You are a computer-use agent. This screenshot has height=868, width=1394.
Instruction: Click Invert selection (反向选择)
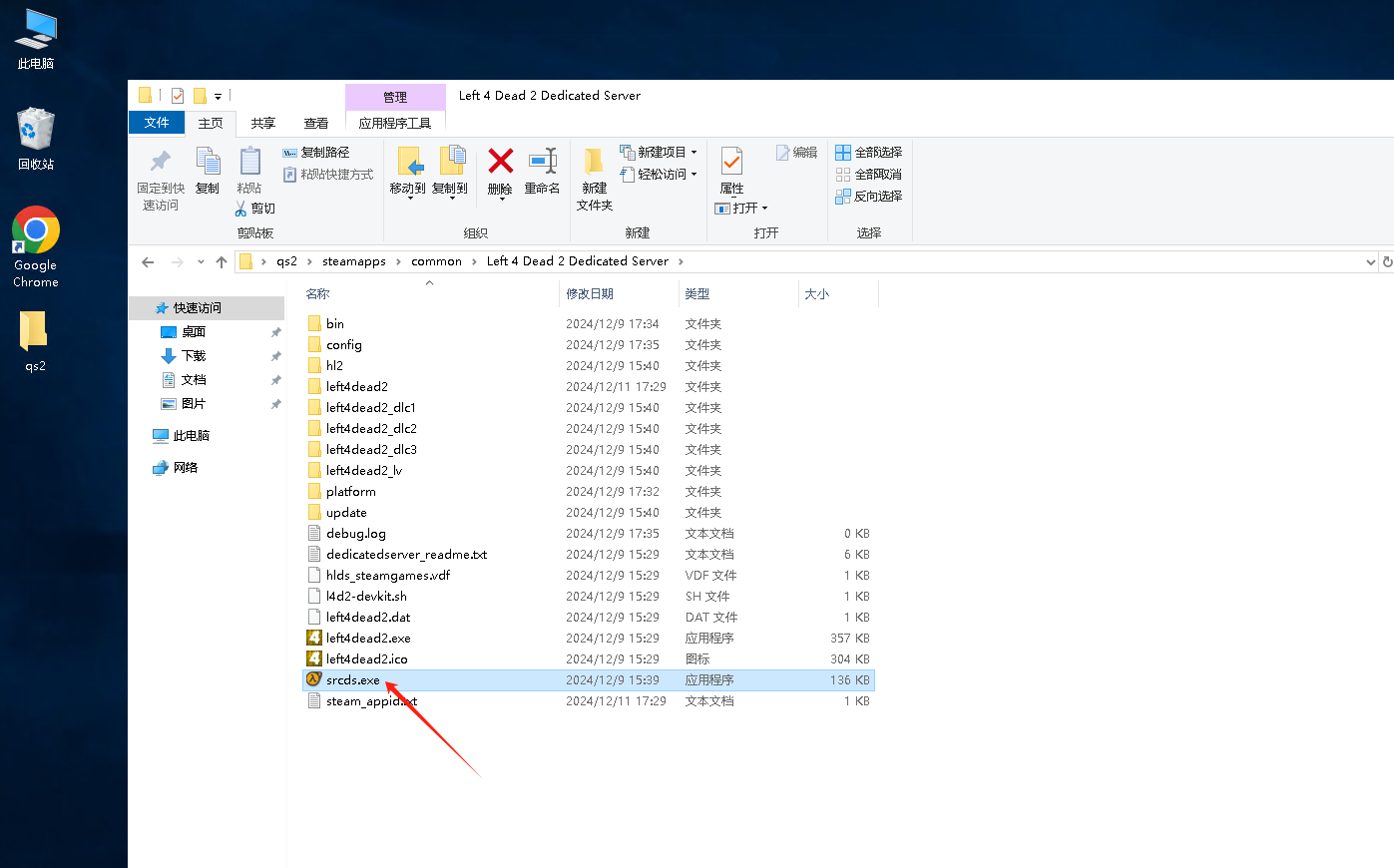coord(869,197)
